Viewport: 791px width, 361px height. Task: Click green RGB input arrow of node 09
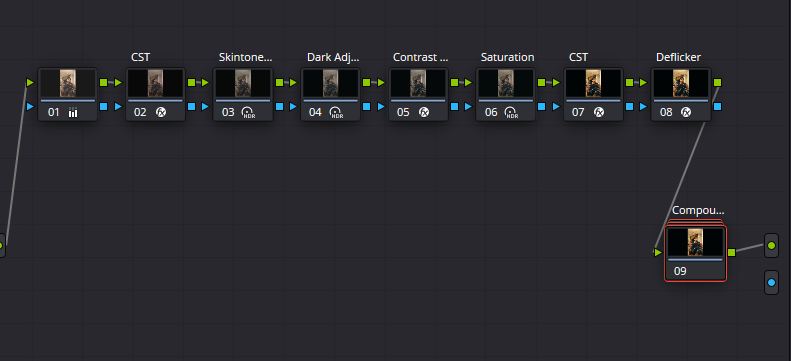click(658, 252)
